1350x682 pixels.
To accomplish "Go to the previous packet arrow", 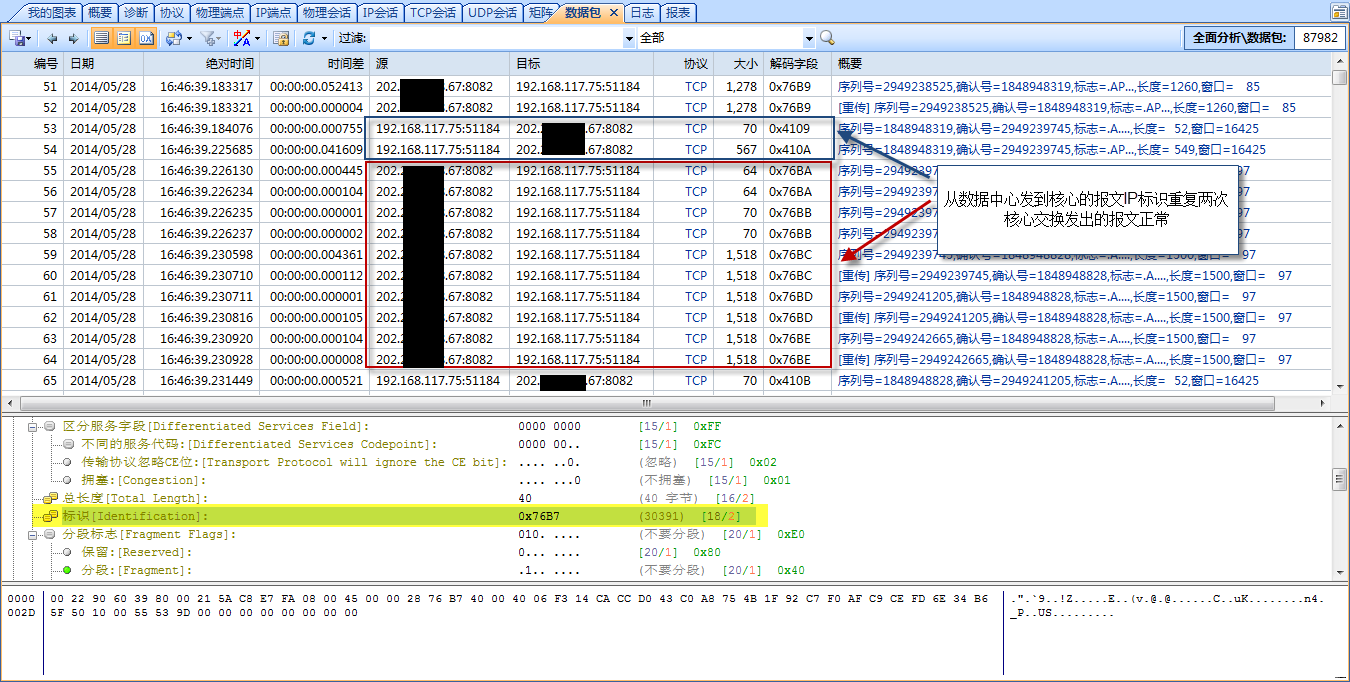I will tap(52, 38).
